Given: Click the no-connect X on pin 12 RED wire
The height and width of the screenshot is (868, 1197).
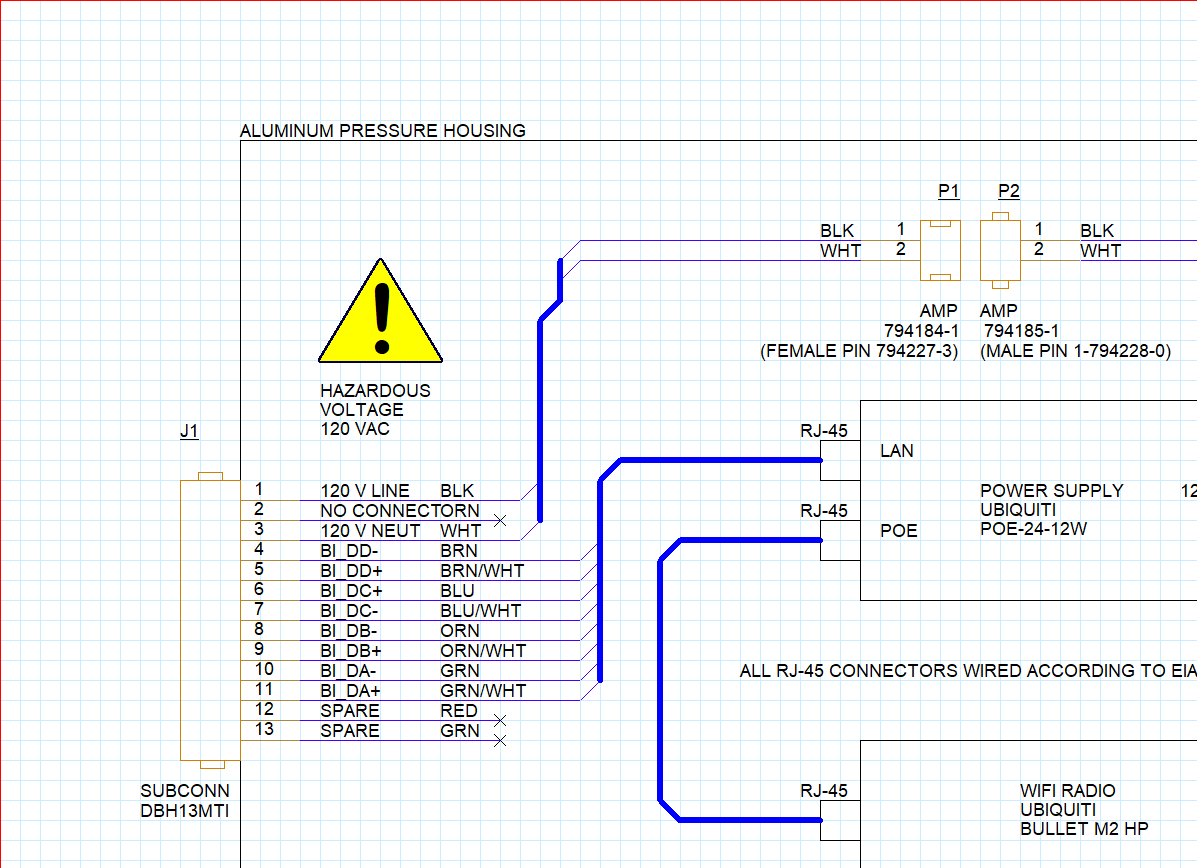Looking at the screenshot, I should click(x=500, y=721).
